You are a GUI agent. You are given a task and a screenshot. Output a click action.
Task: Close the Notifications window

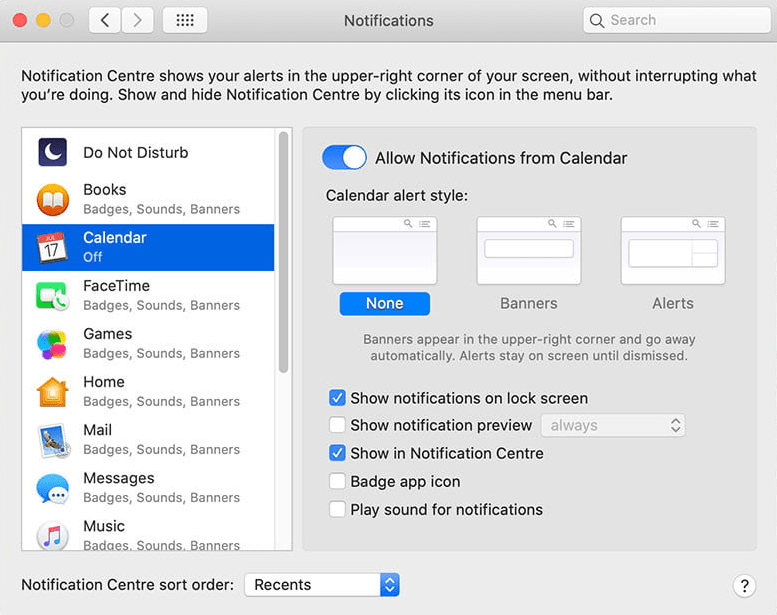click(x=20, y=20)
